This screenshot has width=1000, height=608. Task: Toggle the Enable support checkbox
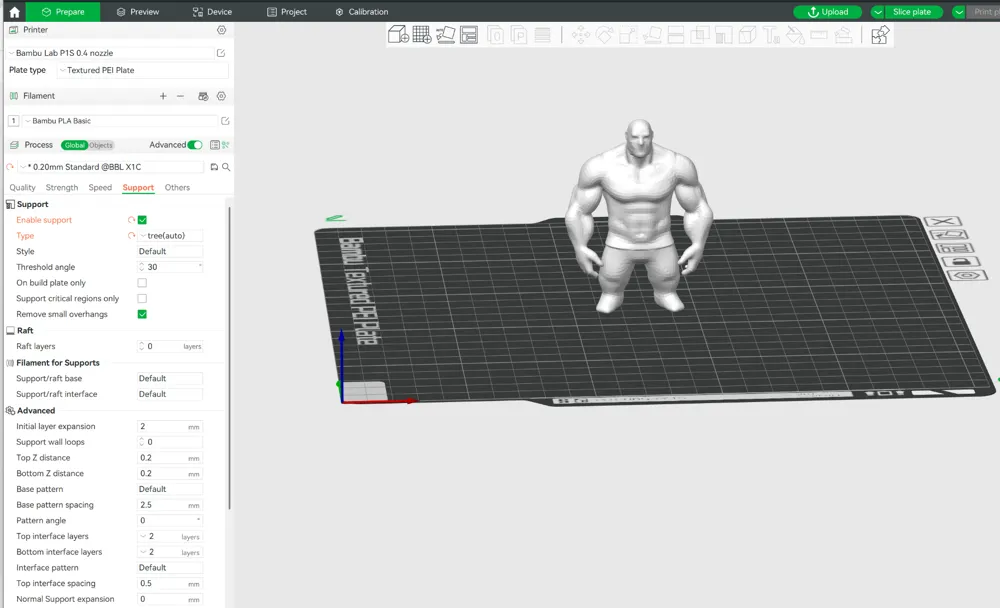click(x=142, y=220)
